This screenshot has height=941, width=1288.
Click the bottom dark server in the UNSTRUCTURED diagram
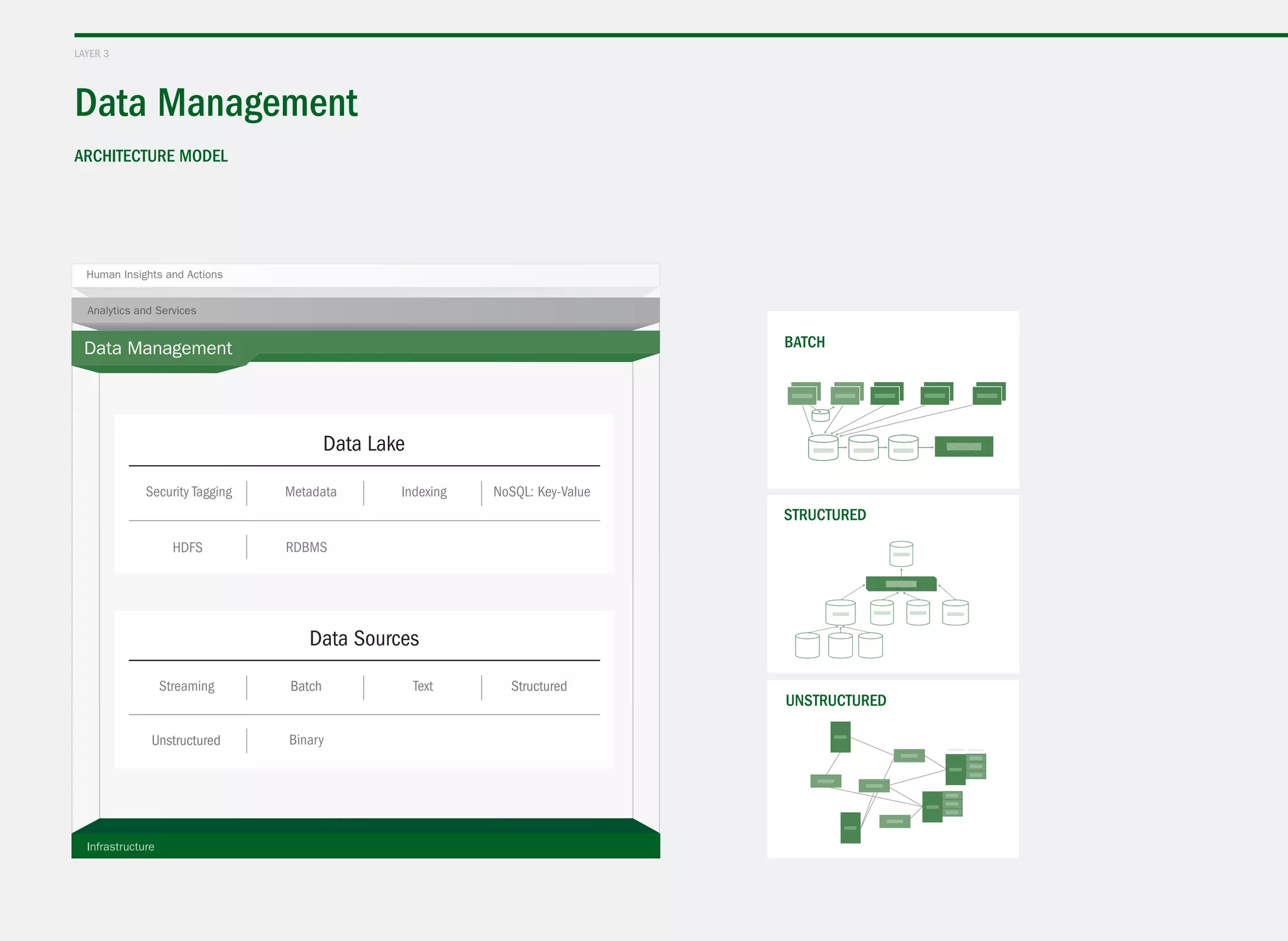850,828
